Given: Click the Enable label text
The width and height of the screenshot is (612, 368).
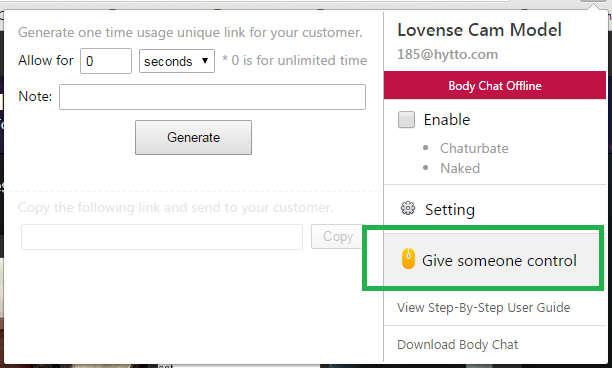Looking at the screenshot, I should pyautogui.click(x=447, y=119).
